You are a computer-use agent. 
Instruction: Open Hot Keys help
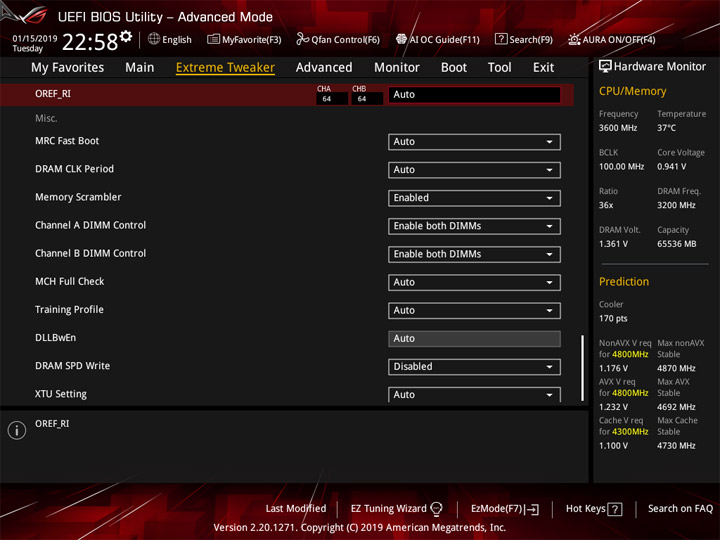(594, 509)
